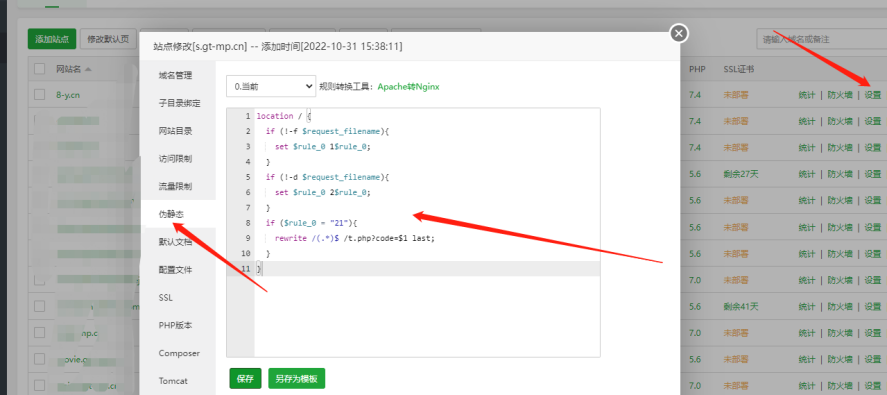The height and width of the screenshot is (395, 887).
Task: Open 防火墙 for the 8-y.cn row
Action: point(840,95)
